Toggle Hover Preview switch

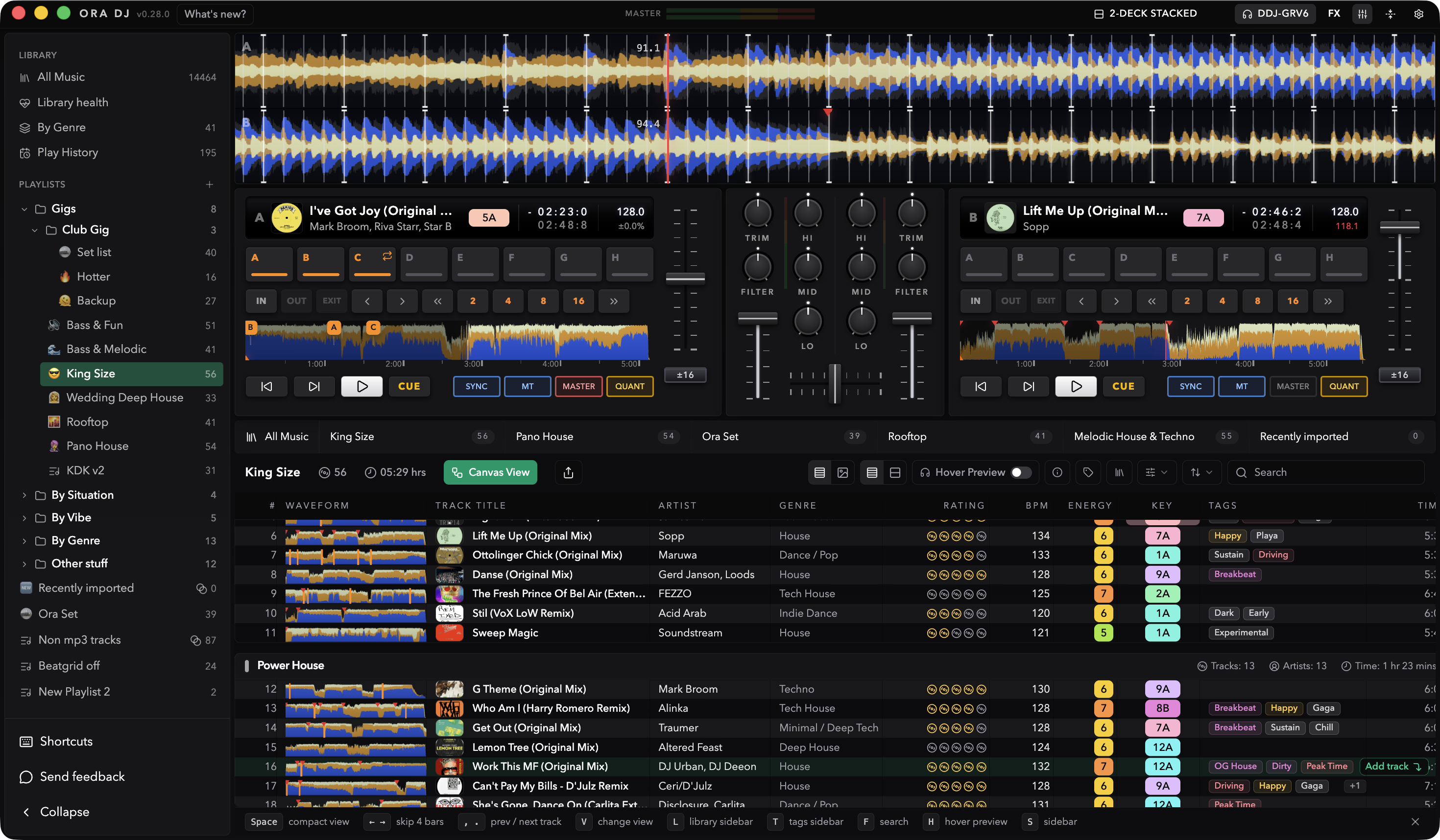[x=1021, y=473]
